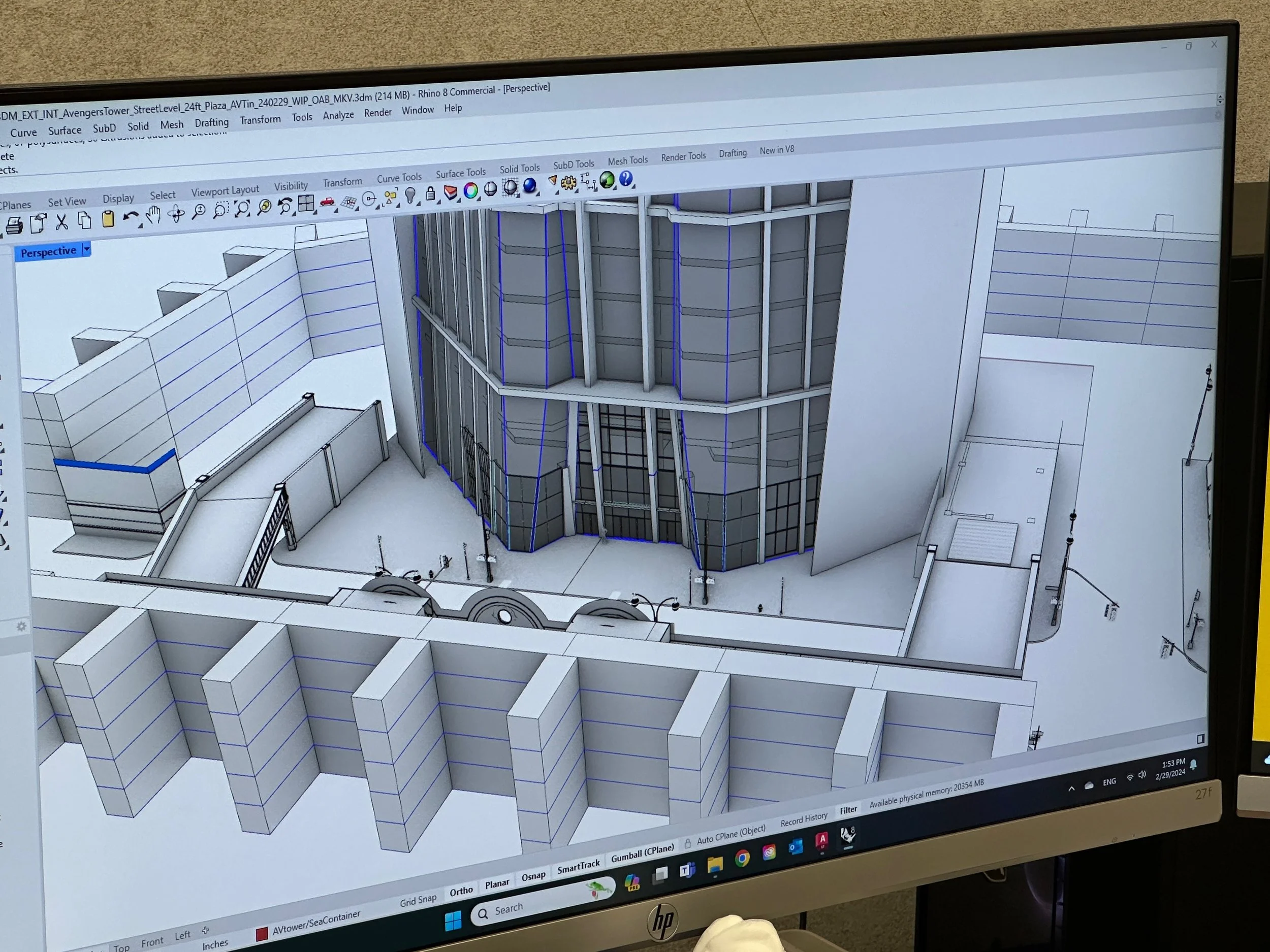The width and height of the screenshot is (1270, 952).
Task: Click the Rhino Help question mark icon
Action: [x=626, y=180]
